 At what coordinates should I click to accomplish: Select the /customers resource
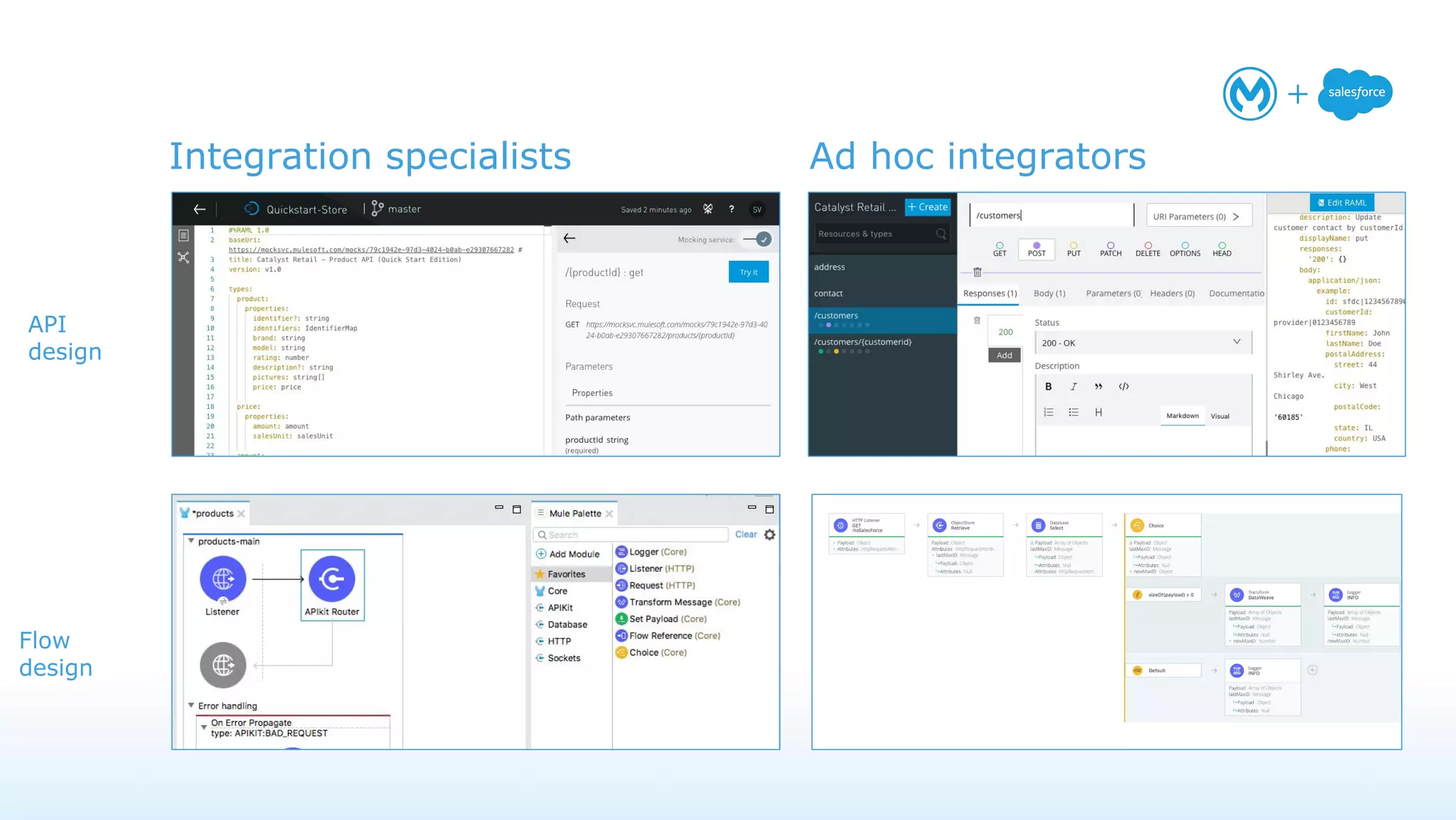[882, 320]
